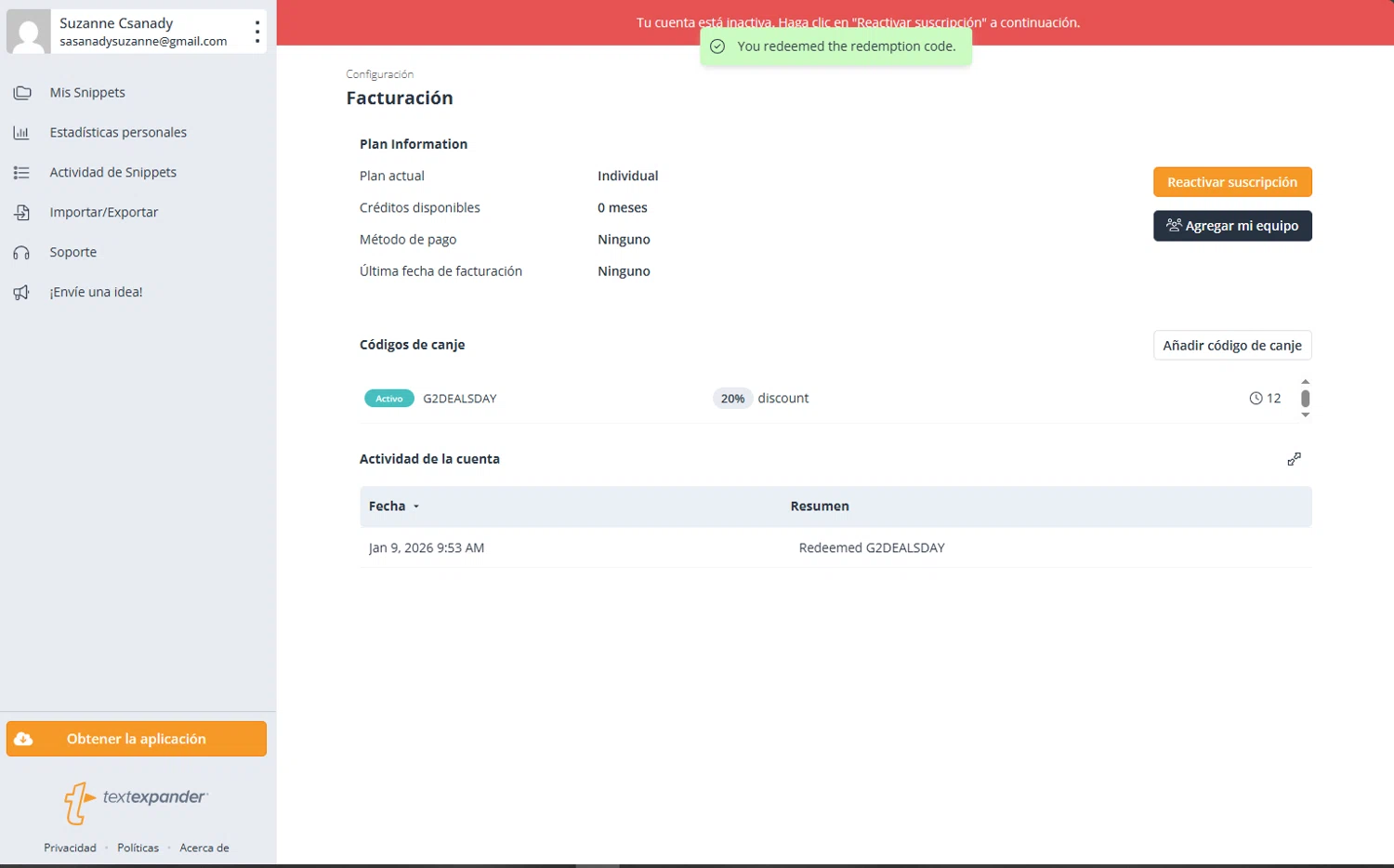The height and width of the screenshot is (868, 1394).
Task: Click the TextExpander logo
Action: [x=136, y=802]
